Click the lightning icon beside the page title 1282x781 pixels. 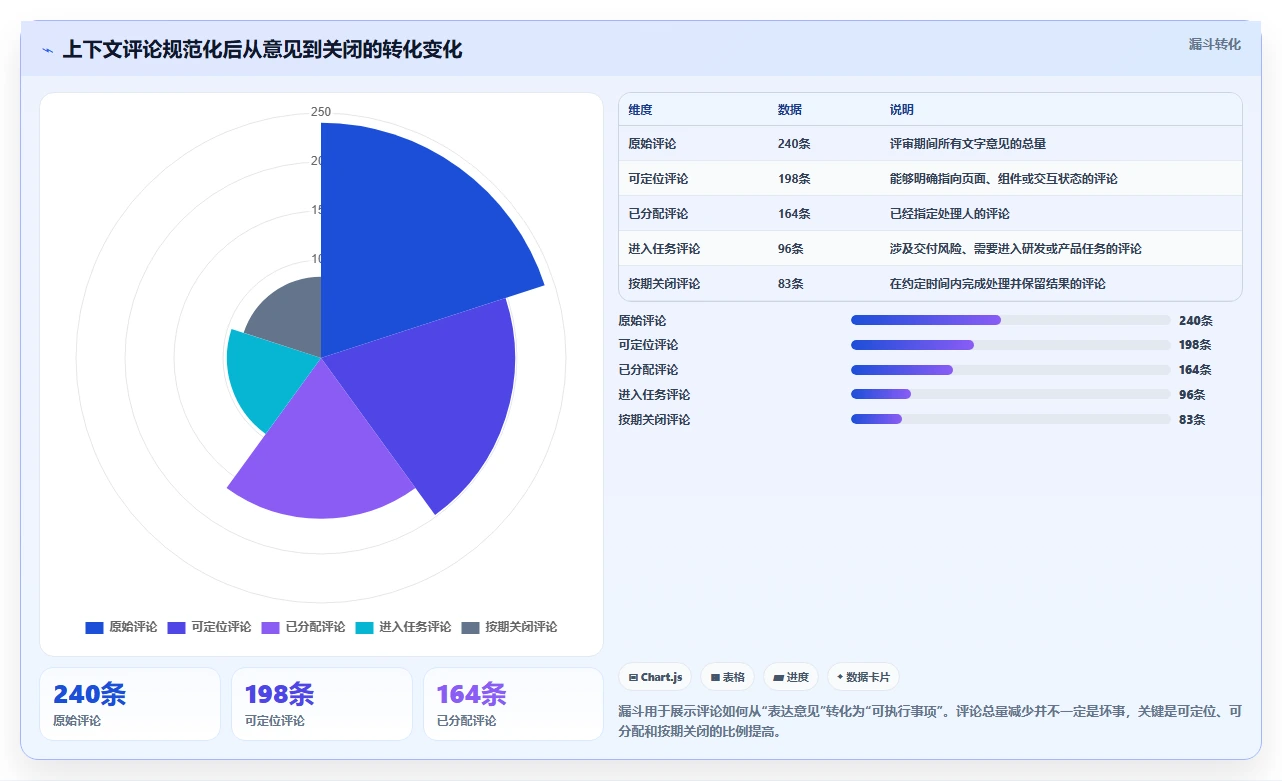48,50
